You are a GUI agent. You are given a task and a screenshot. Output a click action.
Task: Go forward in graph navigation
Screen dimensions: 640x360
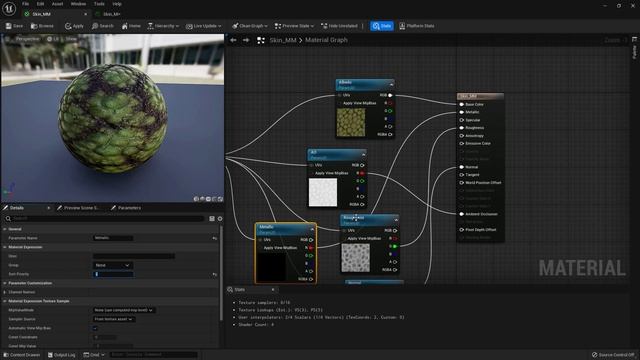246,40
